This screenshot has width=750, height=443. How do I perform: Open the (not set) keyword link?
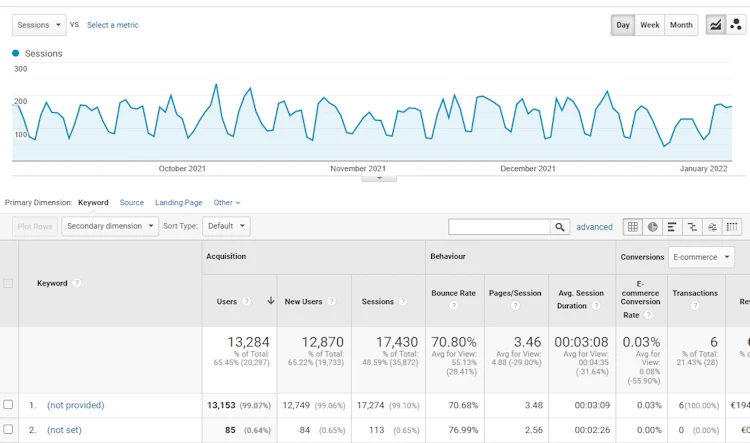pos(64,430)
